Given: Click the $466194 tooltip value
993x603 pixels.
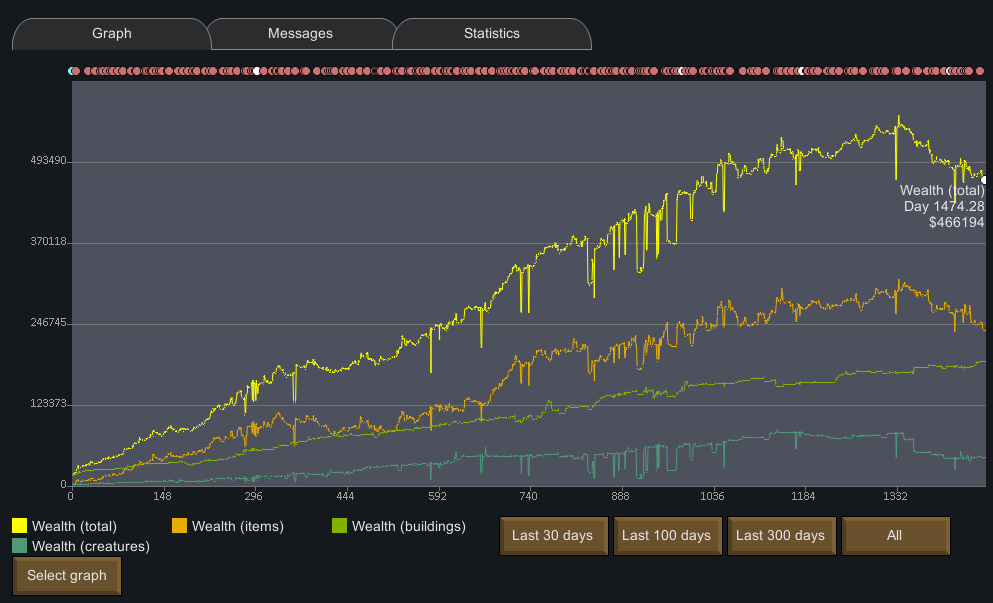Looking at the screenshot, I should coord(956,222).
